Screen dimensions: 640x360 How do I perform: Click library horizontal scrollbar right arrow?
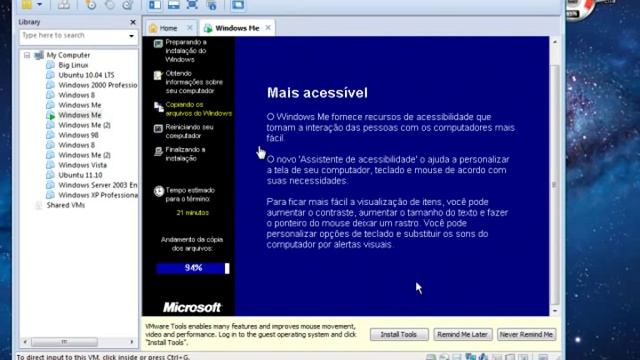pyautogui.click(x=132, y=342)
